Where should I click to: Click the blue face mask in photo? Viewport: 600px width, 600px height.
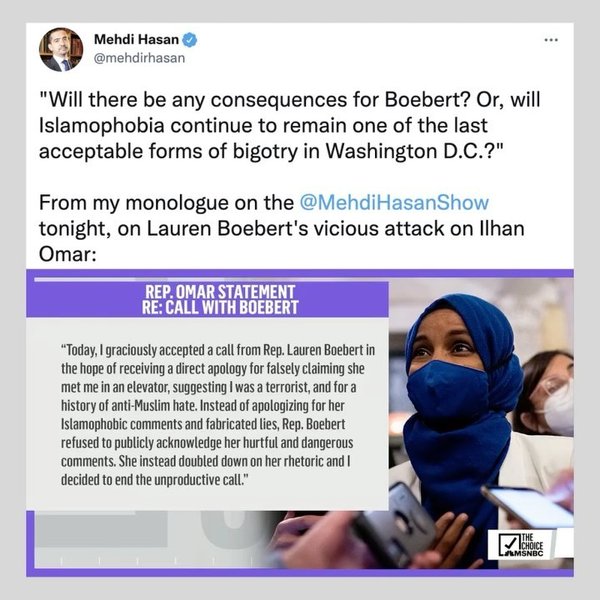click(447, 387)
